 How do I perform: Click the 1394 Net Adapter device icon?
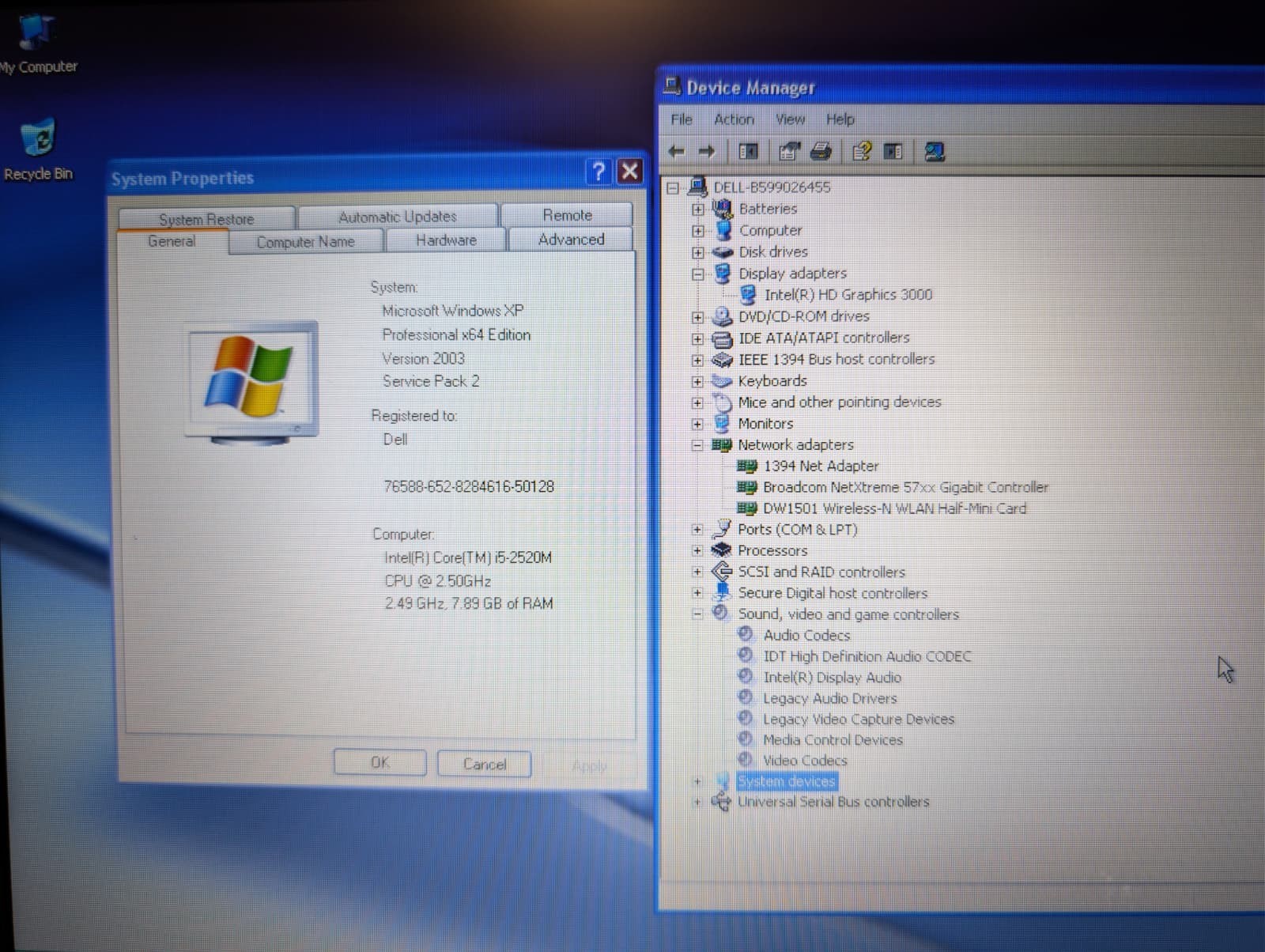tap(747, 466)
